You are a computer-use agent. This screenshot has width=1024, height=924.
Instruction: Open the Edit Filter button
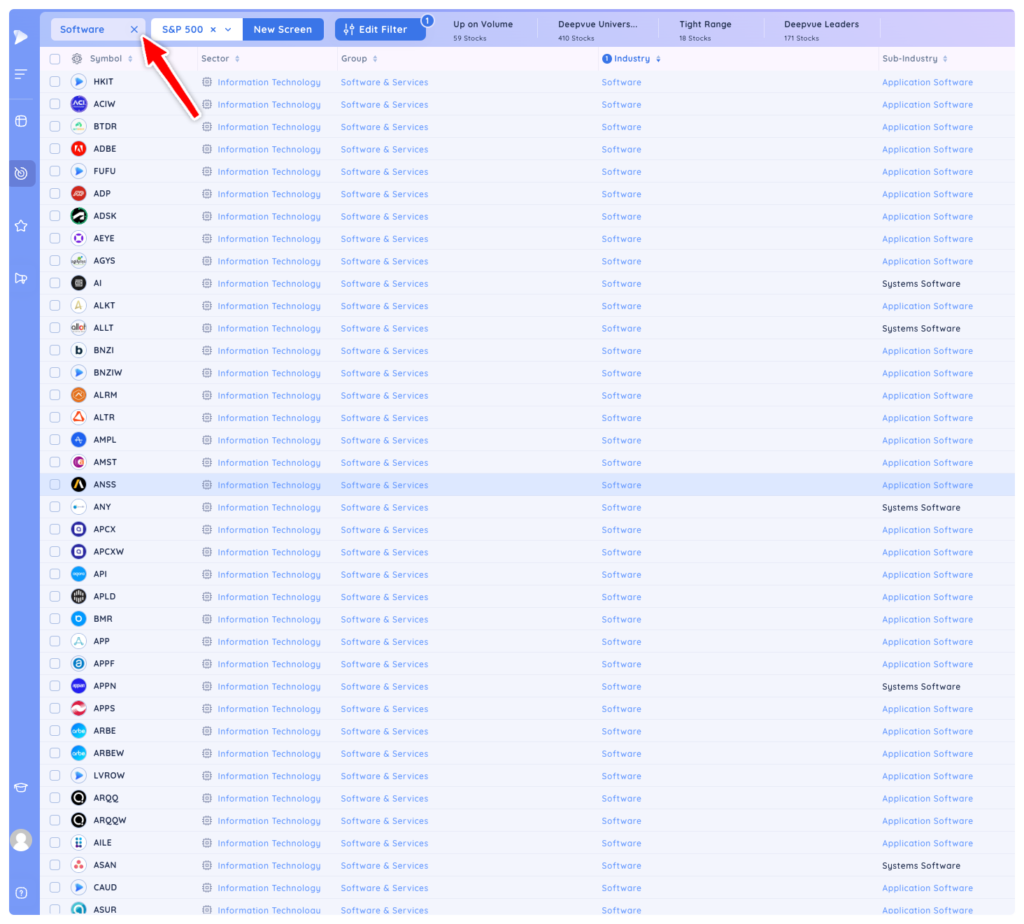(x=380, y=29)
